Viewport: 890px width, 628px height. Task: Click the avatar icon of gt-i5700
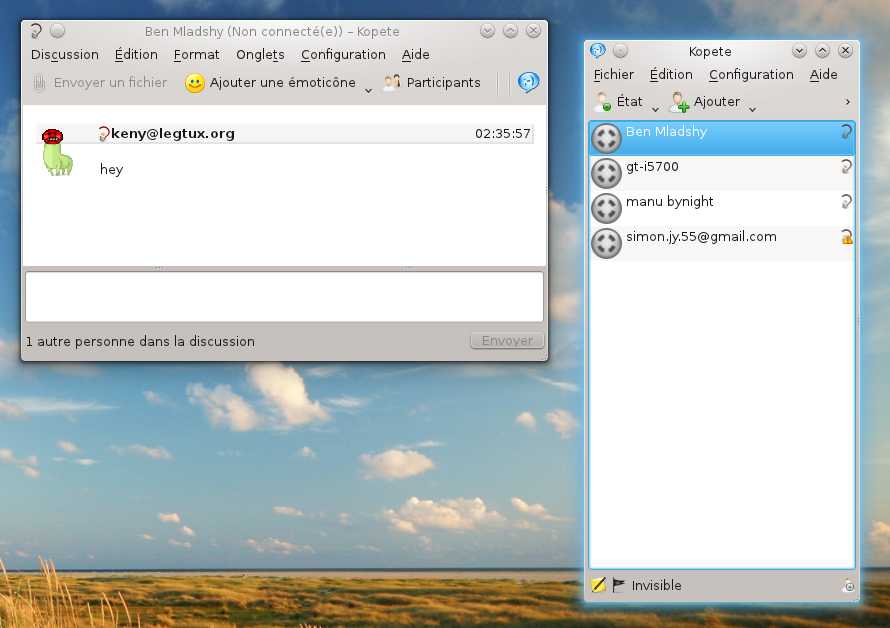[x=606, y=173]
